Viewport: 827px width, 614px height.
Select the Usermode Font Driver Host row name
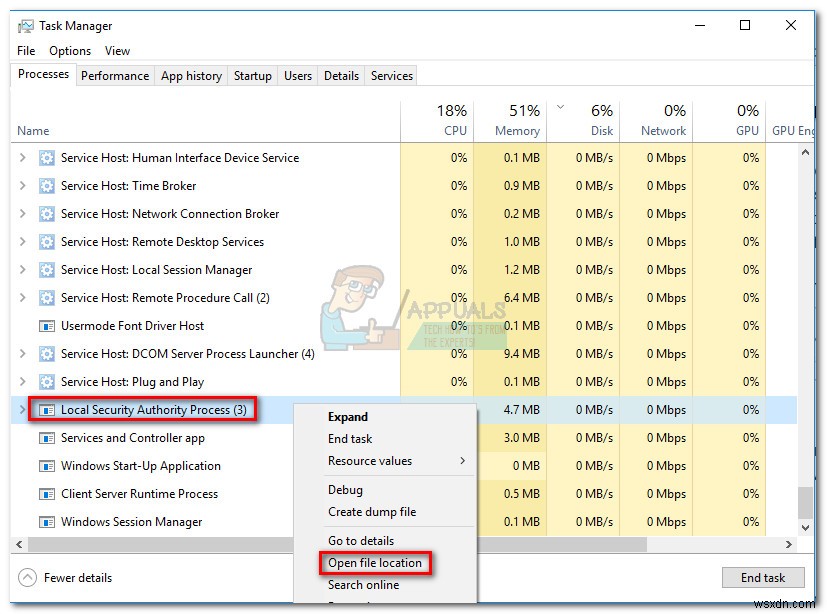(132, 326)
